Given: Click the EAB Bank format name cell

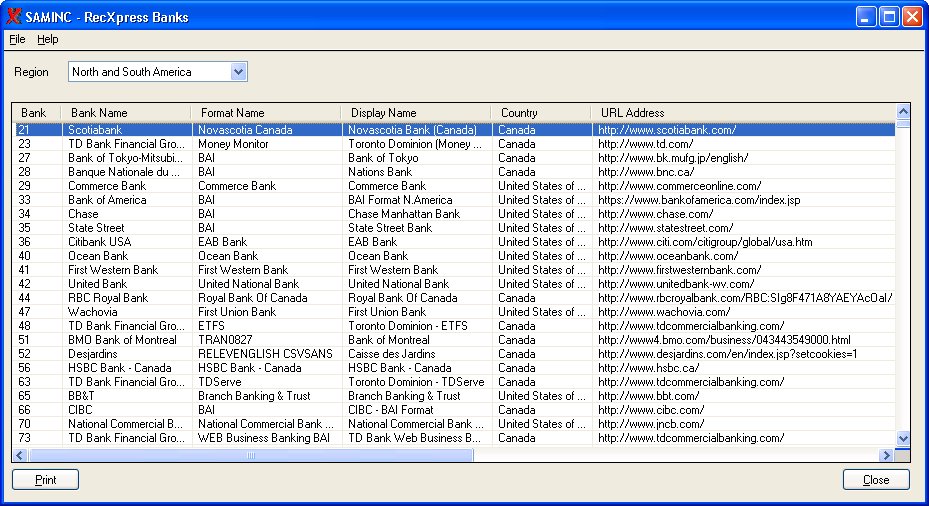Looking at the screenshot, I should pos(222,242).
